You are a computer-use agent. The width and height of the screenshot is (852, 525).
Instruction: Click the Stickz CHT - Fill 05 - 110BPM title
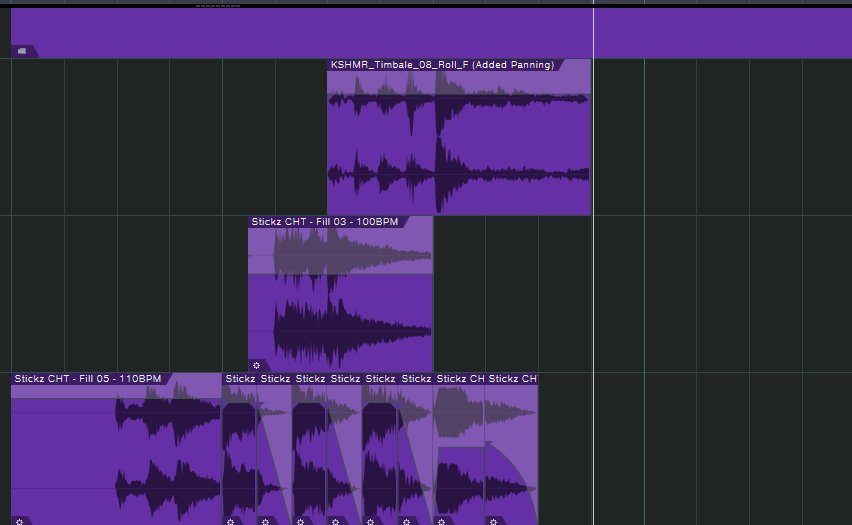pyautogui.click(x=88, y=379)
